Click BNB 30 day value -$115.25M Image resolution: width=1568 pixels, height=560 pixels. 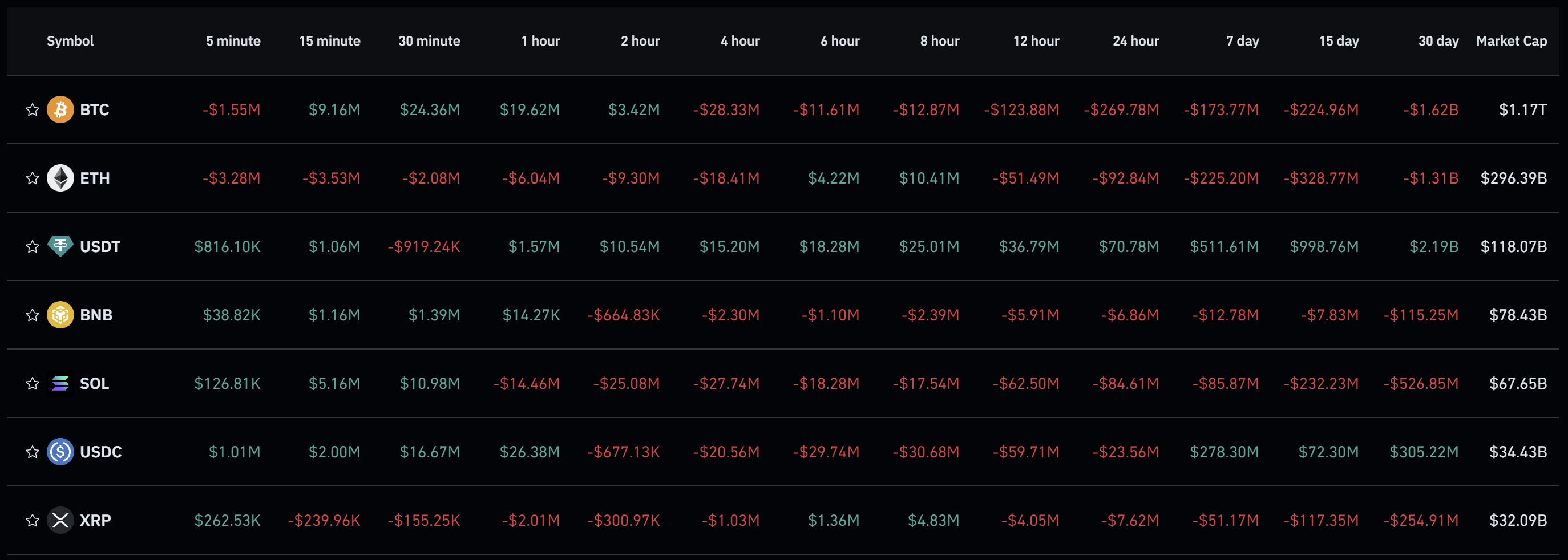(1421, 315)
